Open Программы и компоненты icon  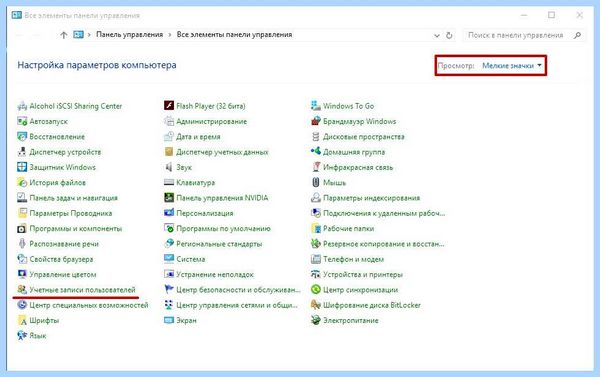(22, 228)
